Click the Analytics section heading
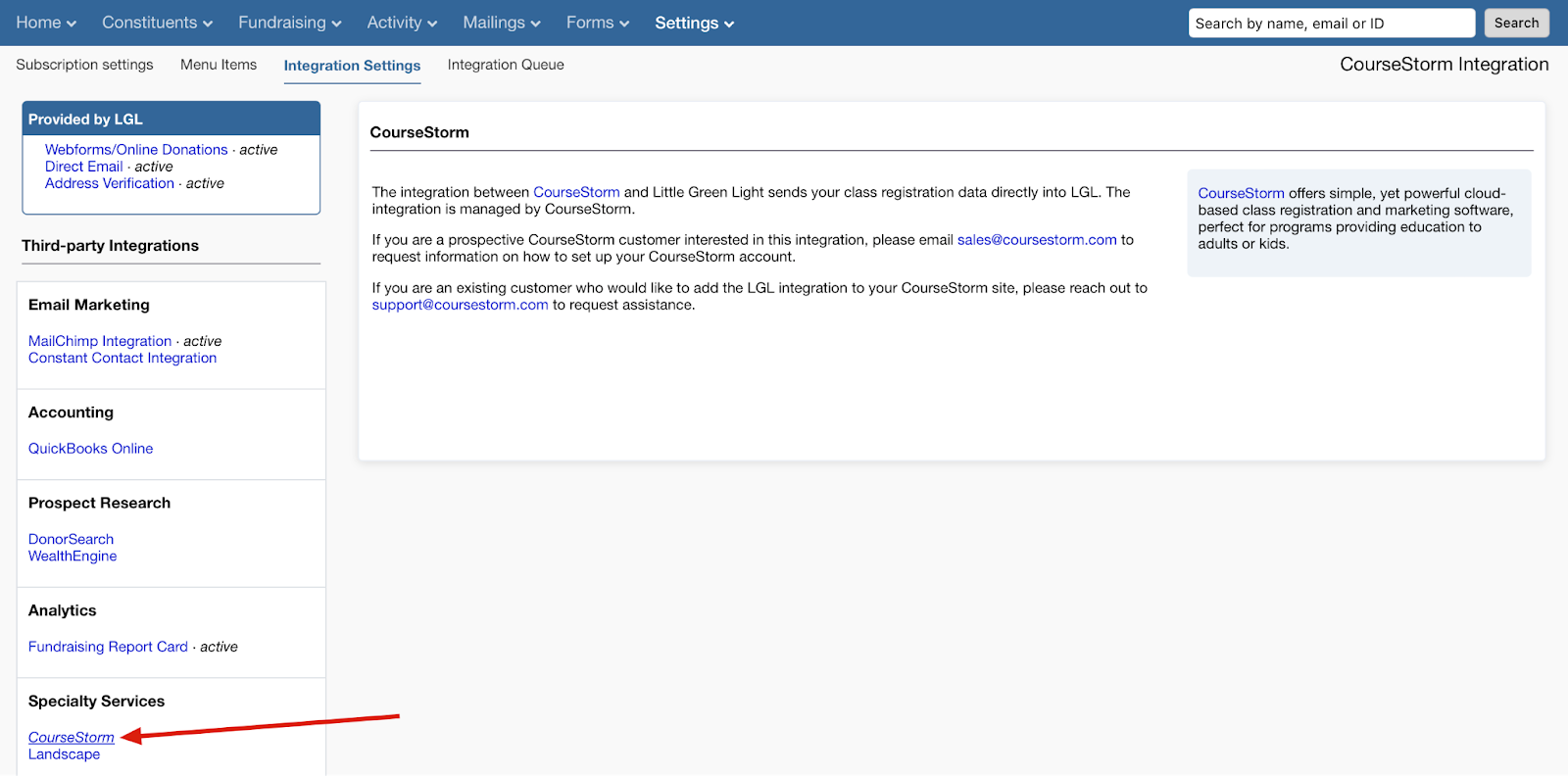 coord(62,610)
